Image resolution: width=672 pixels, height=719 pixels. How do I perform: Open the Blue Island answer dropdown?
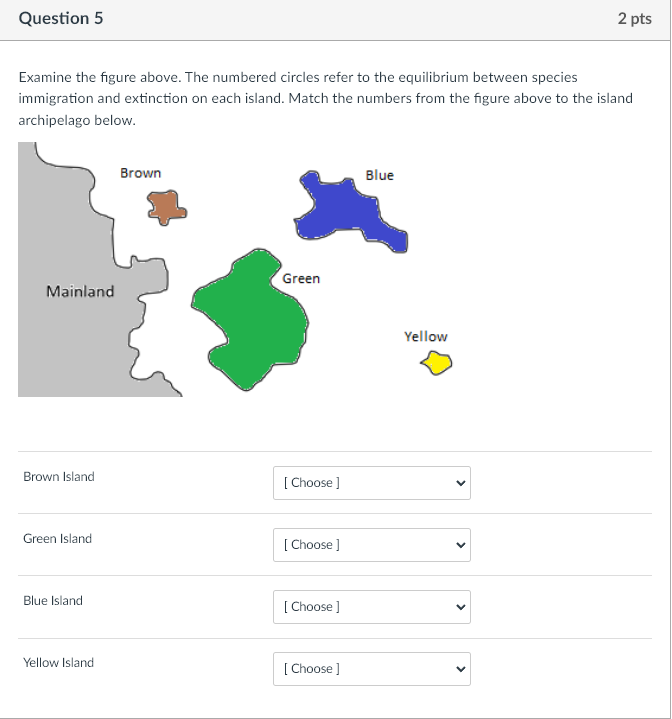pyautogui.click(x=372, y=607)
